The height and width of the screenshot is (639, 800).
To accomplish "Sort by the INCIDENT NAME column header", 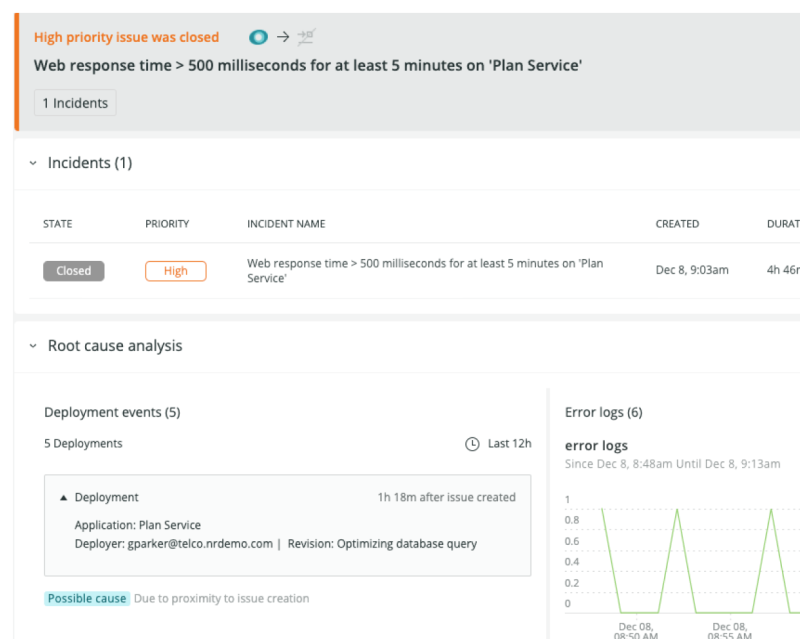I will point(286,224).
